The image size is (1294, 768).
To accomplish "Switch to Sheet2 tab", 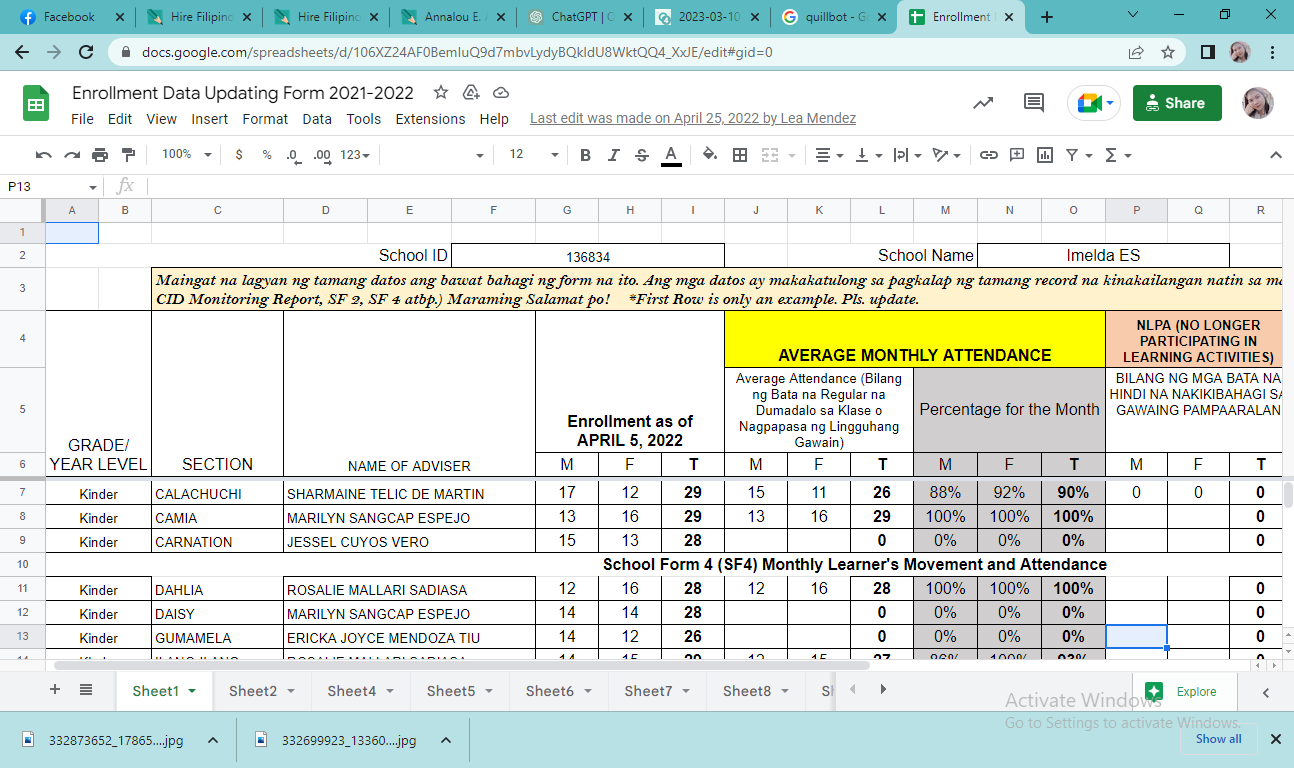I will point(261,691).
